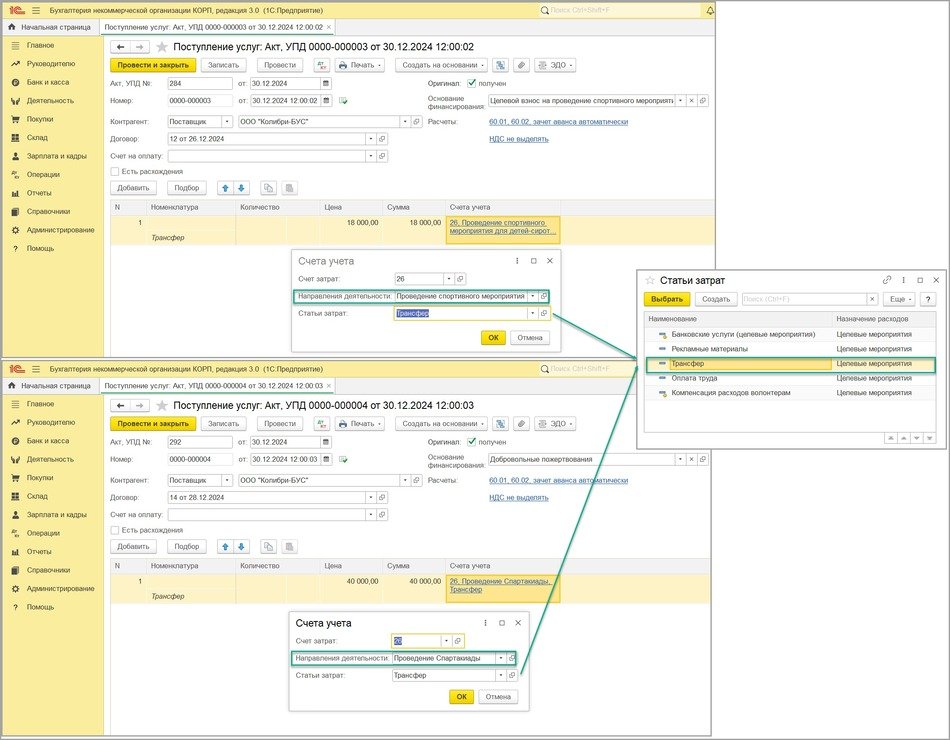The image size is (950, 740).
Task: Click the help question mark in Статьи затрат
Action: pos(928,299)
